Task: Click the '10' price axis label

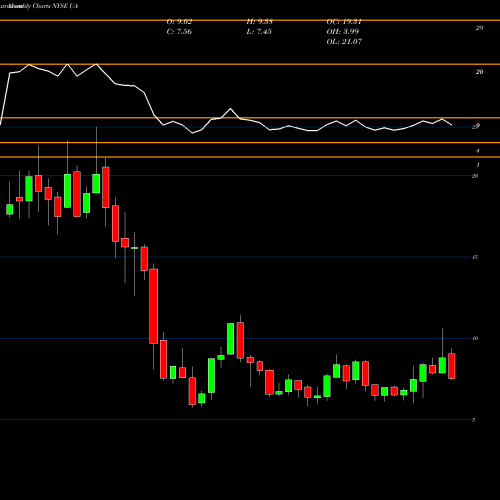Action: (475, 338)
